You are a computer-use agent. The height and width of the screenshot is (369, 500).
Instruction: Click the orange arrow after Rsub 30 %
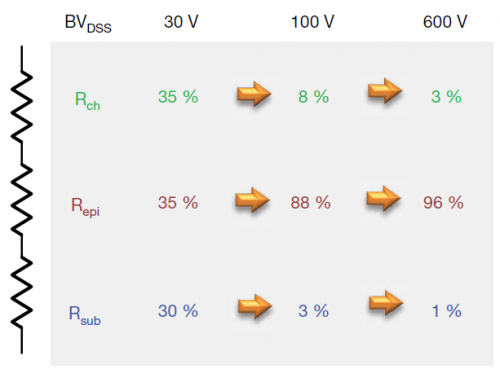point(255,306)
